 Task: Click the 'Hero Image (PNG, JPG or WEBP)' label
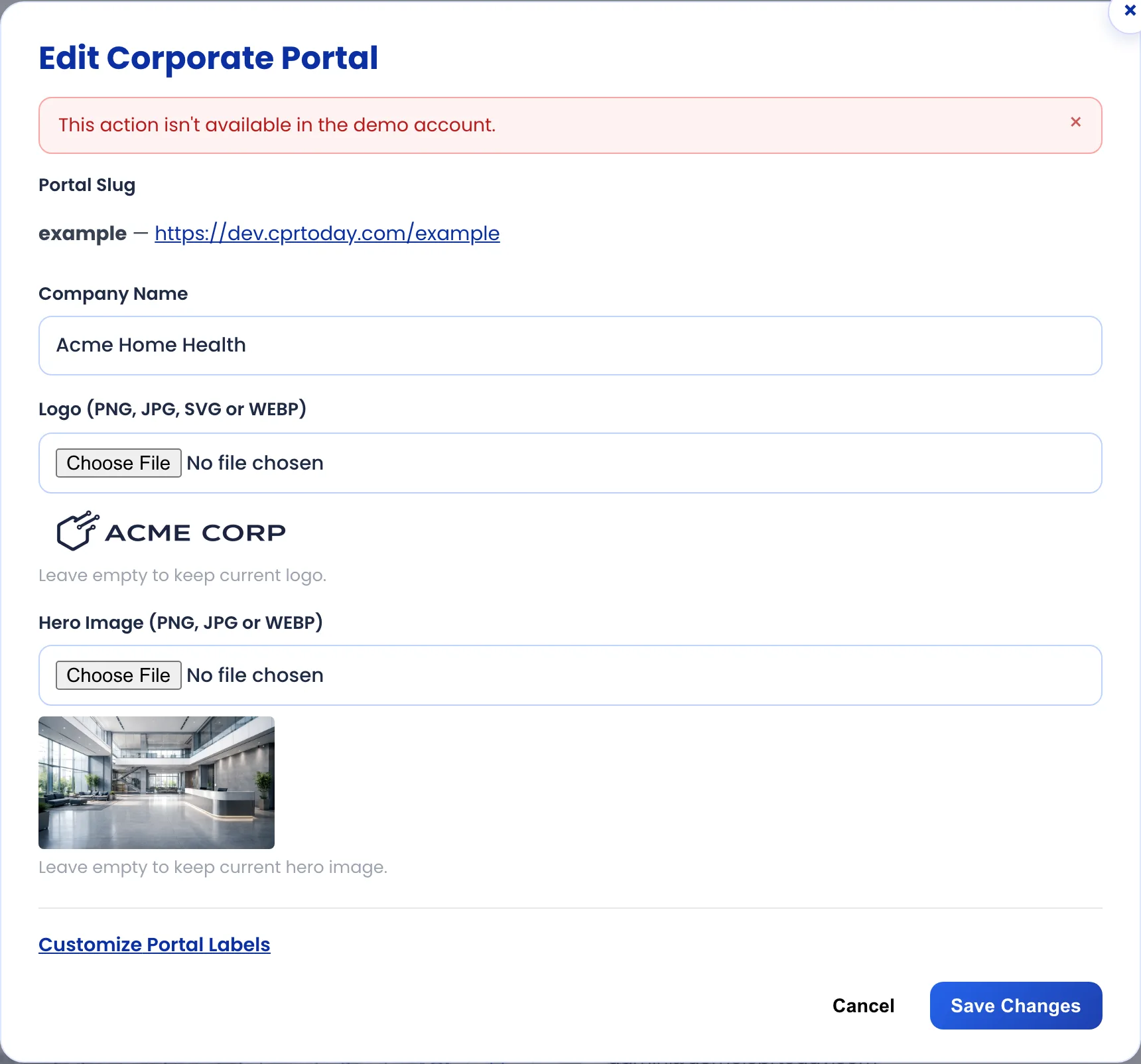coord(180,623)
